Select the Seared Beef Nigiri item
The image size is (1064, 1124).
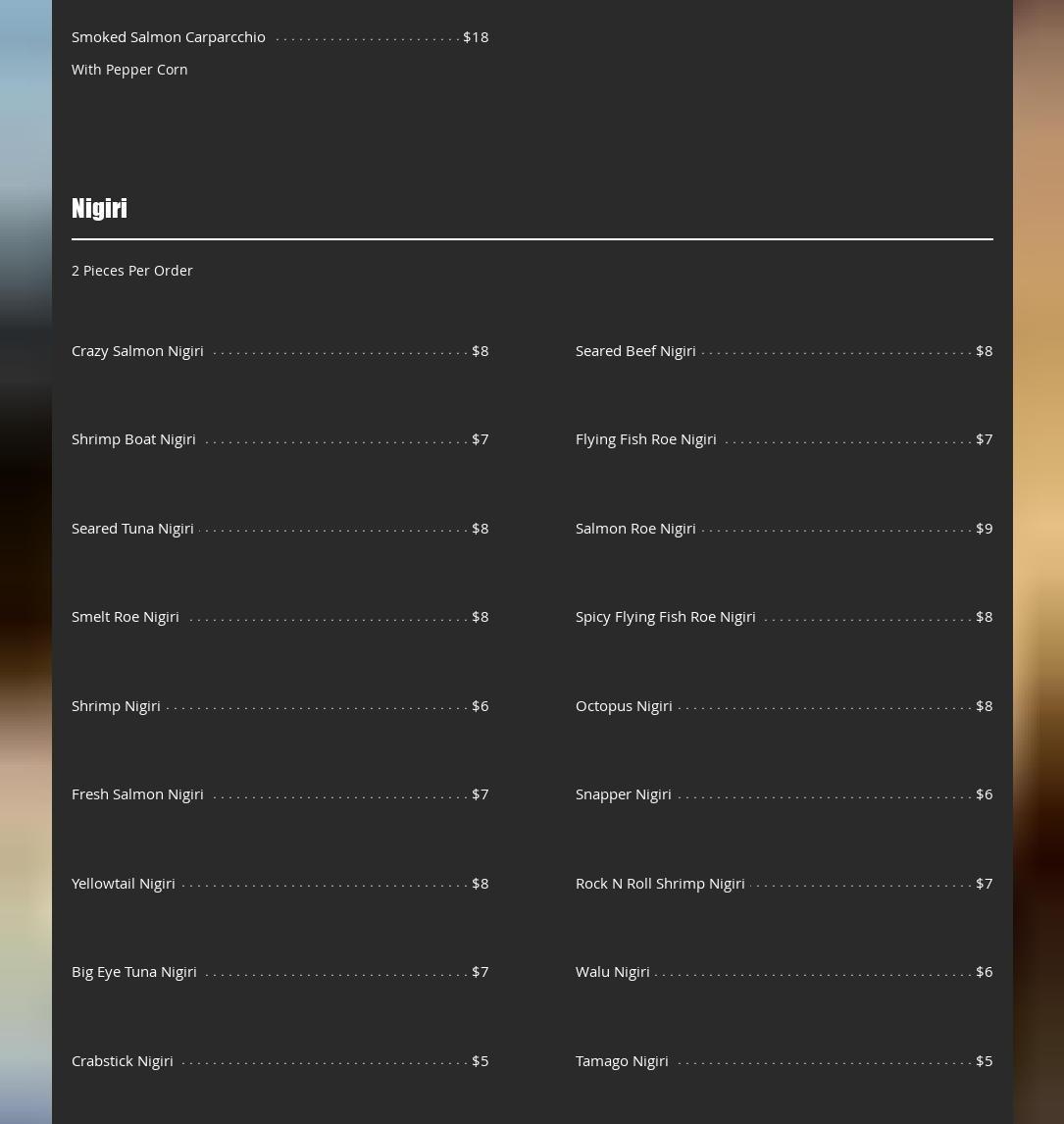[x=635, y=351]
